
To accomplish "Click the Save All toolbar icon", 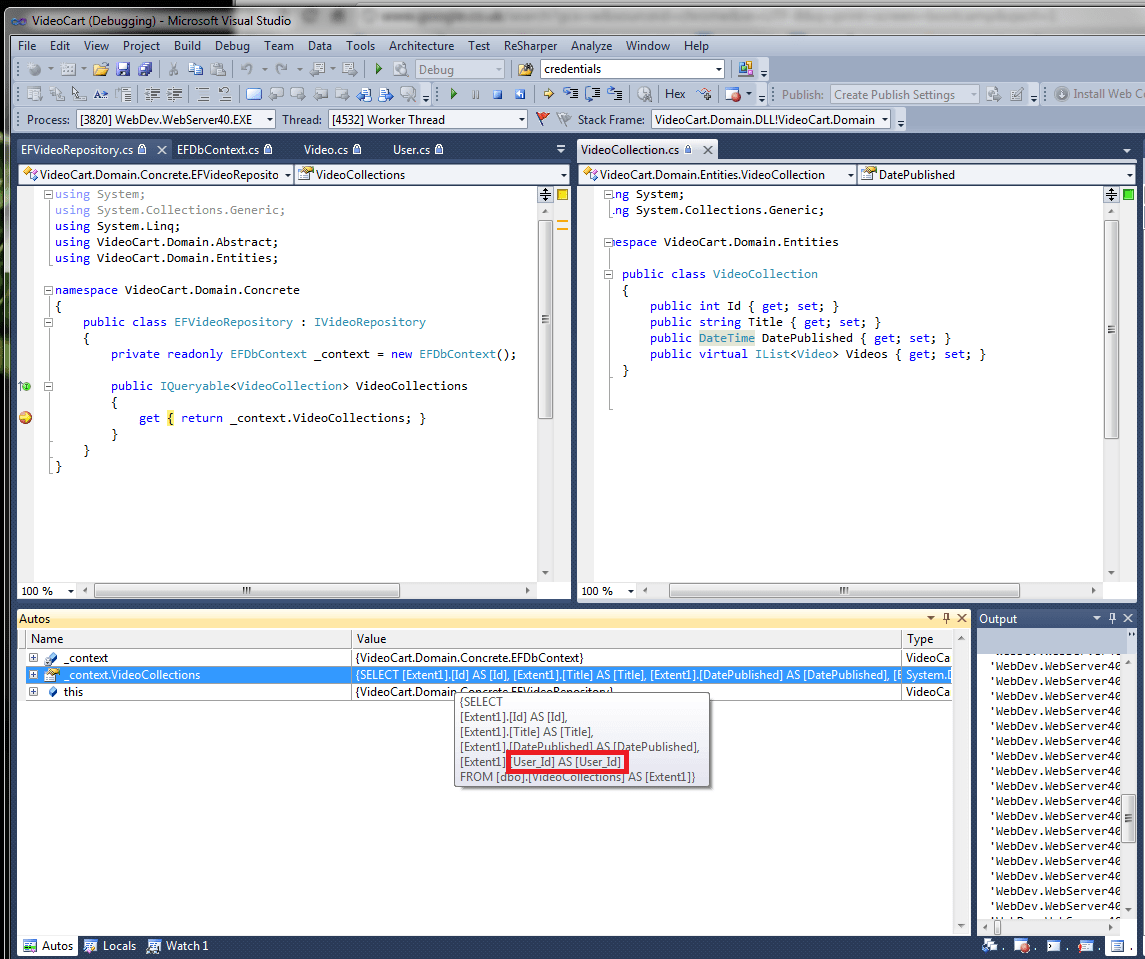I will click(144, 69).
